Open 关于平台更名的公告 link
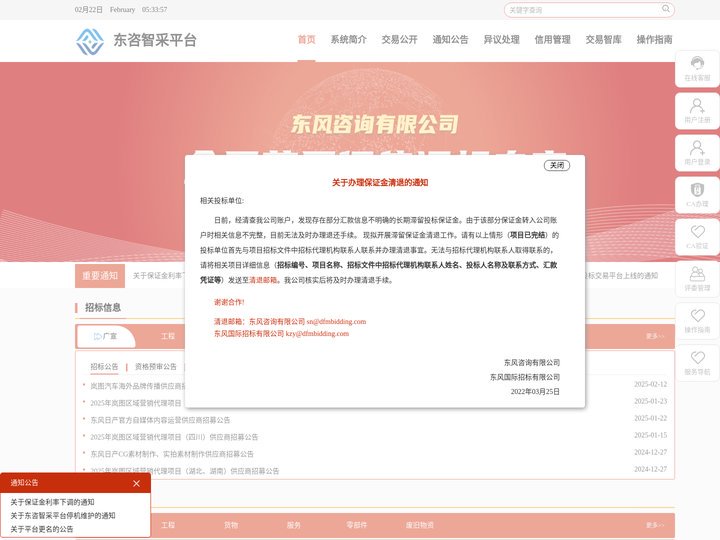This screenshot has width=720, height=540. [42, 529]
